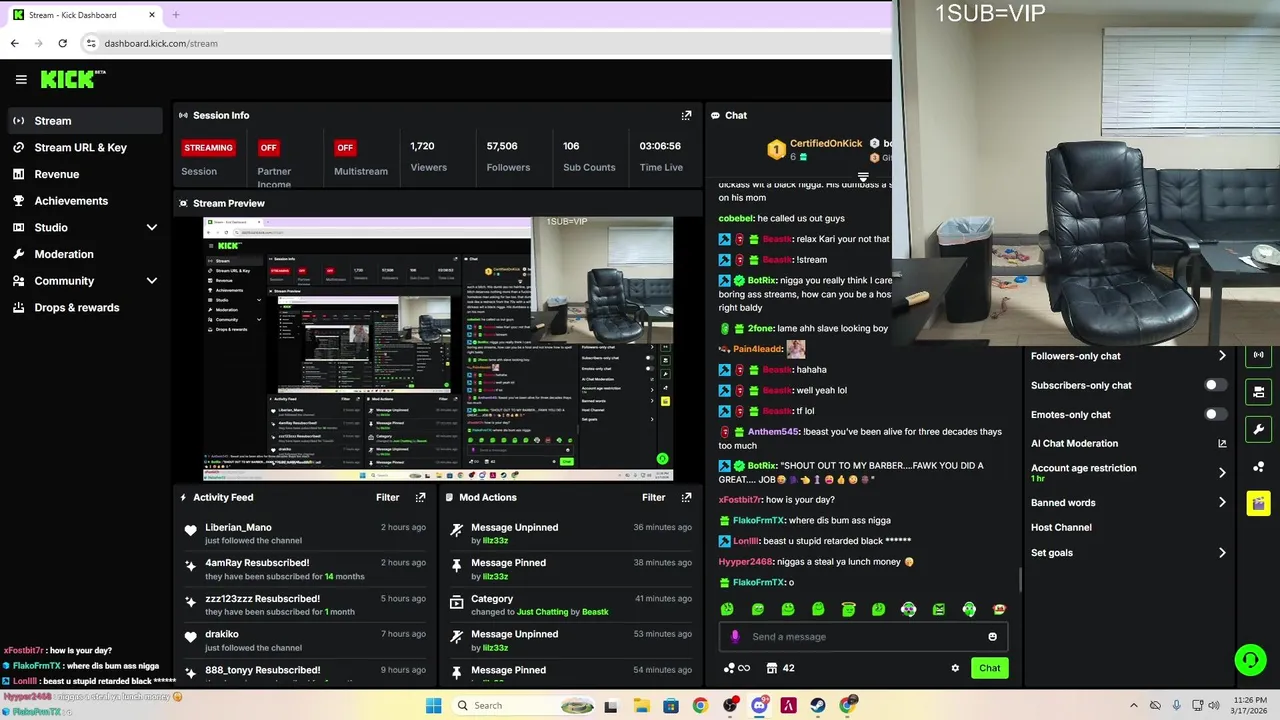Click Liberian_Mano in the Activity Feed
Screen dimensions: 1280x720
238,527
